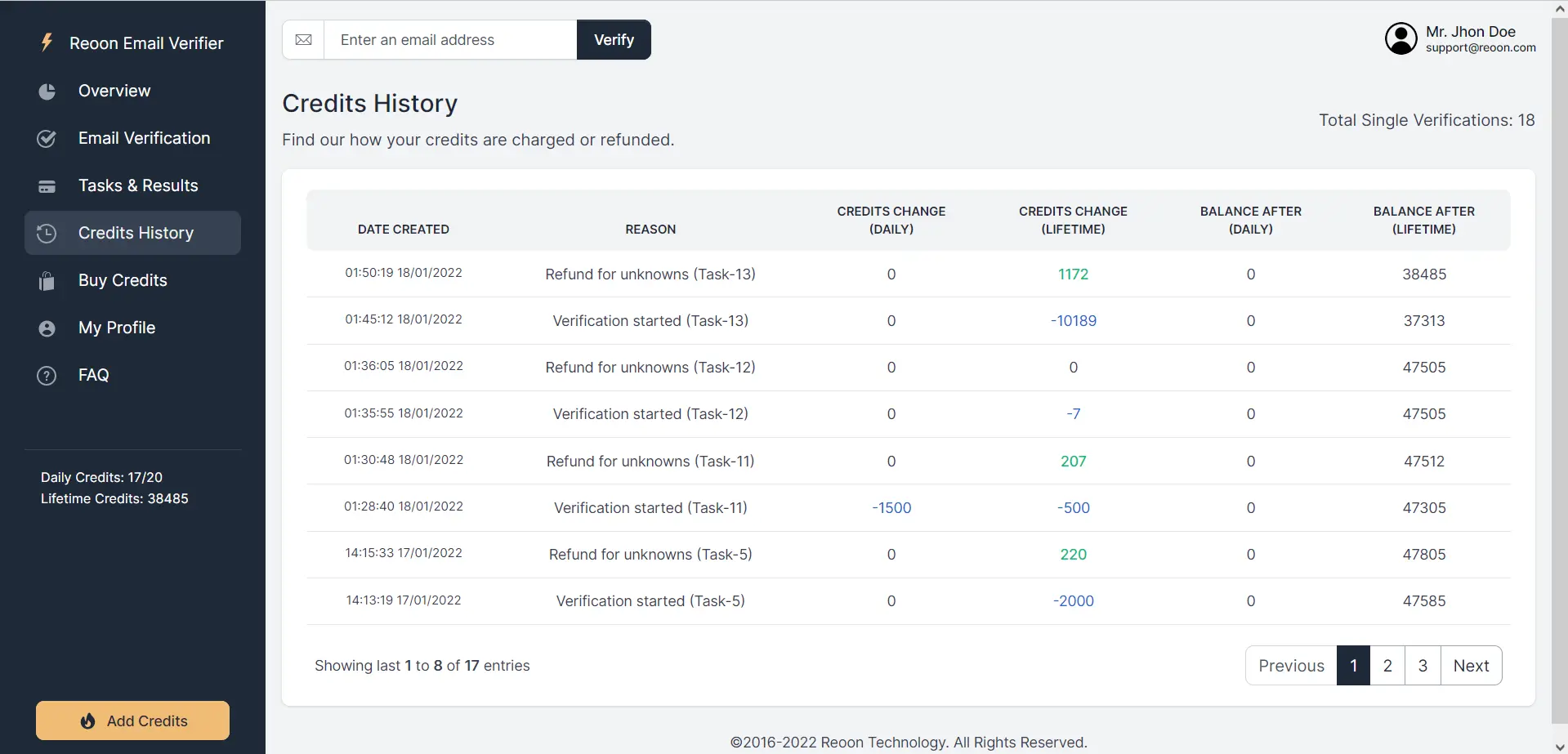Click the -7 lifetime change value

pyautogui.click(x=1073, y=414)
